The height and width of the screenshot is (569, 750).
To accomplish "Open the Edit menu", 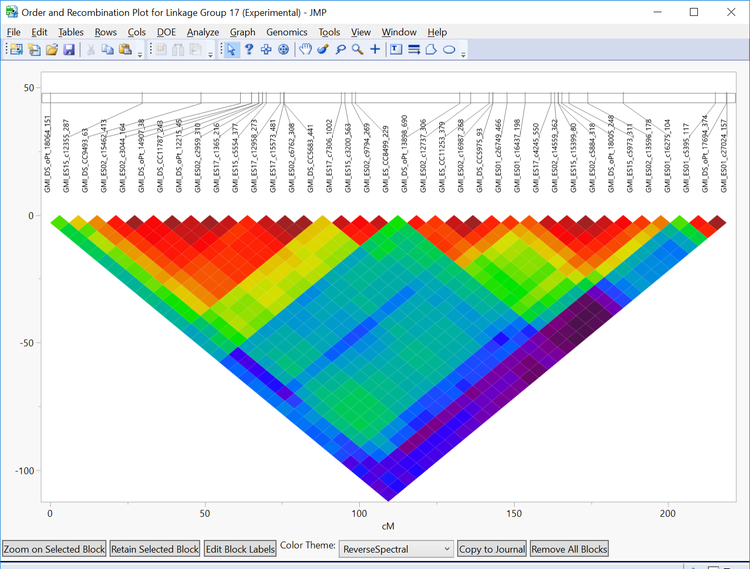I will coord(39,32).
